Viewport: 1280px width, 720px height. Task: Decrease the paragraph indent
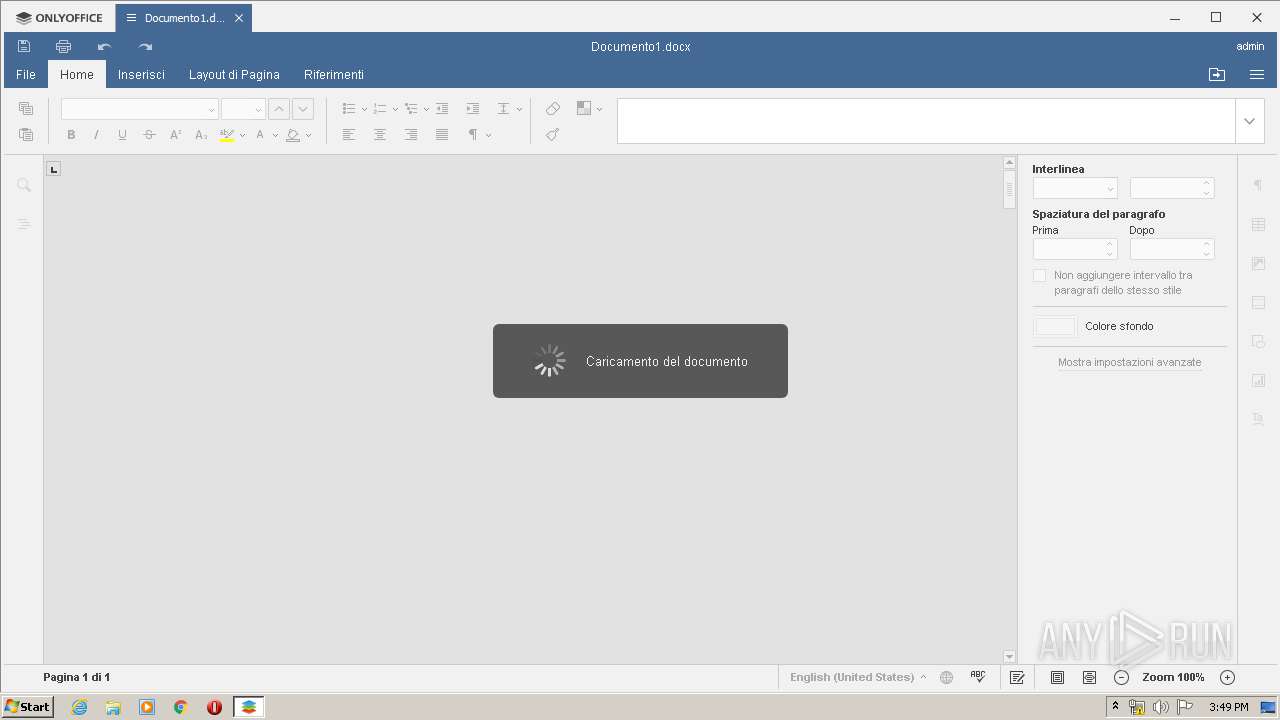coord(442,109)
